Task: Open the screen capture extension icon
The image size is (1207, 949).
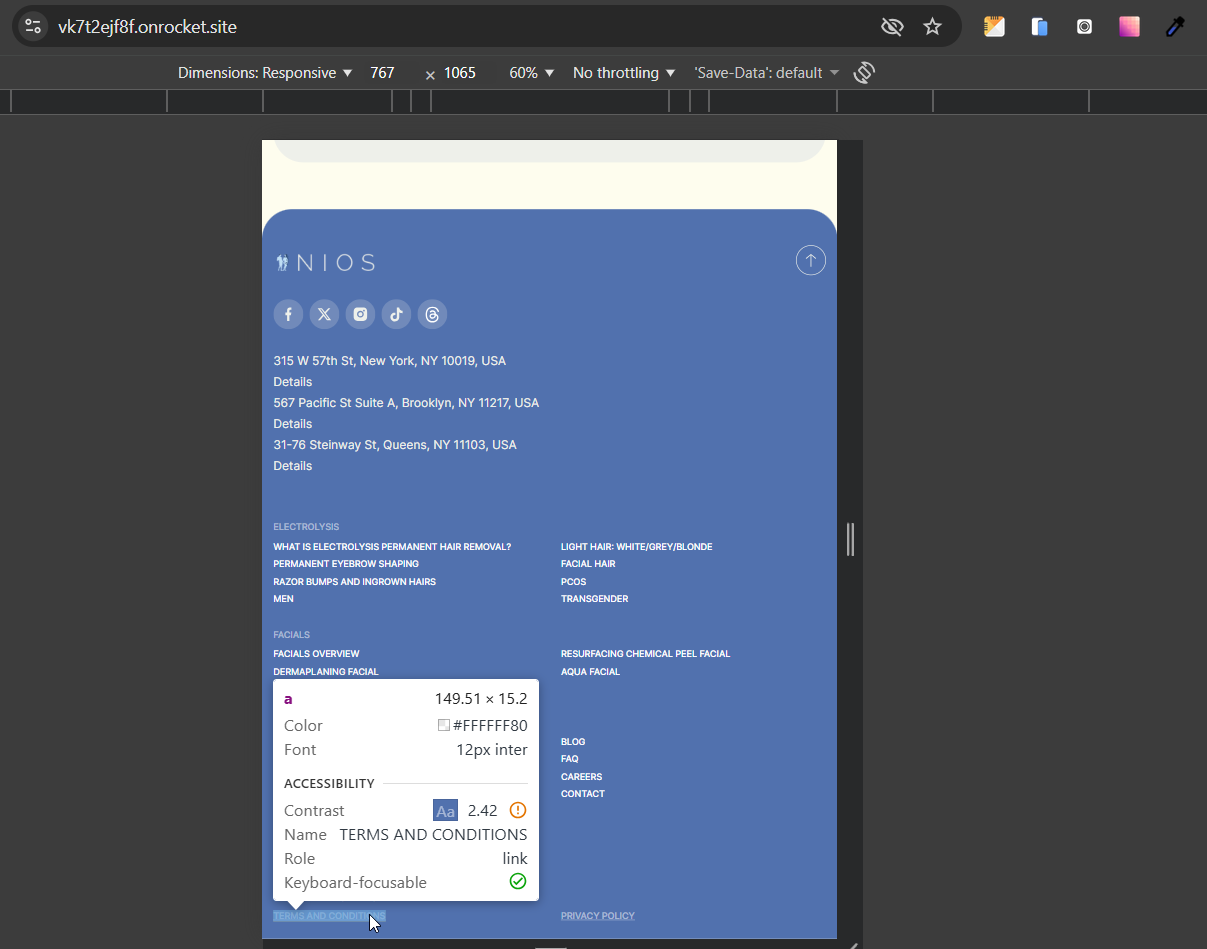Action: point(1084,27)
